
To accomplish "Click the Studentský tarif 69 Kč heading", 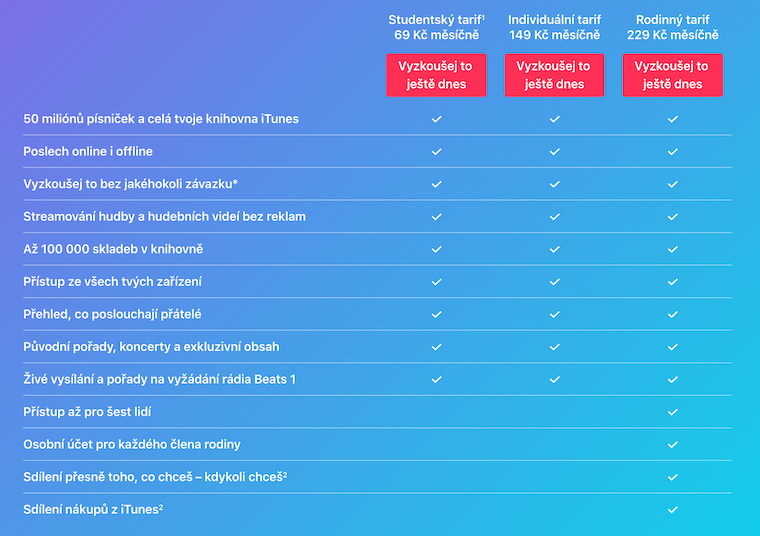I will [436, 27].
